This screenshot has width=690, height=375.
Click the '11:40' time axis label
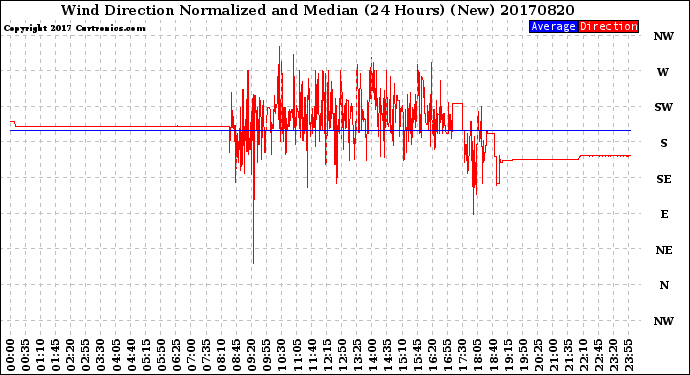(312, 355)
